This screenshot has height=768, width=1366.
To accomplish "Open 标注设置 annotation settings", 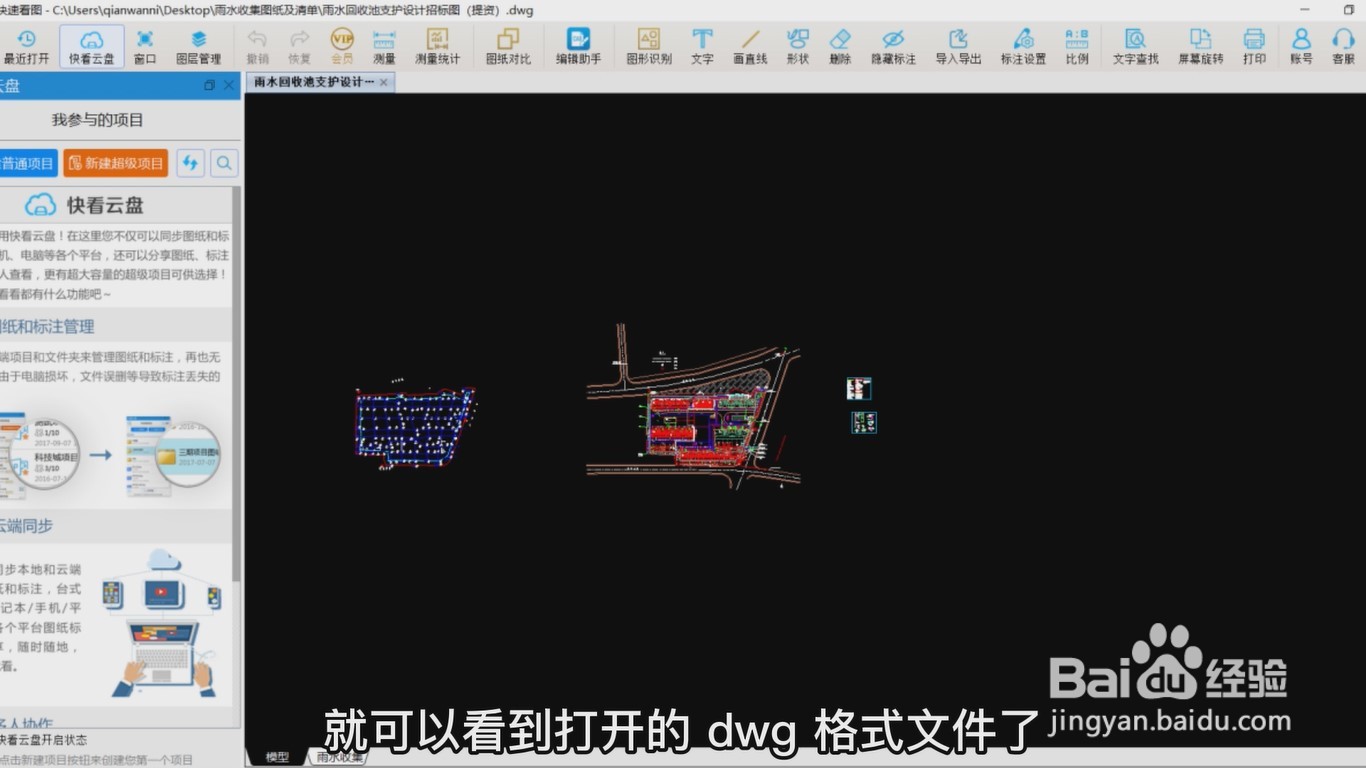I will point(1023,46).
